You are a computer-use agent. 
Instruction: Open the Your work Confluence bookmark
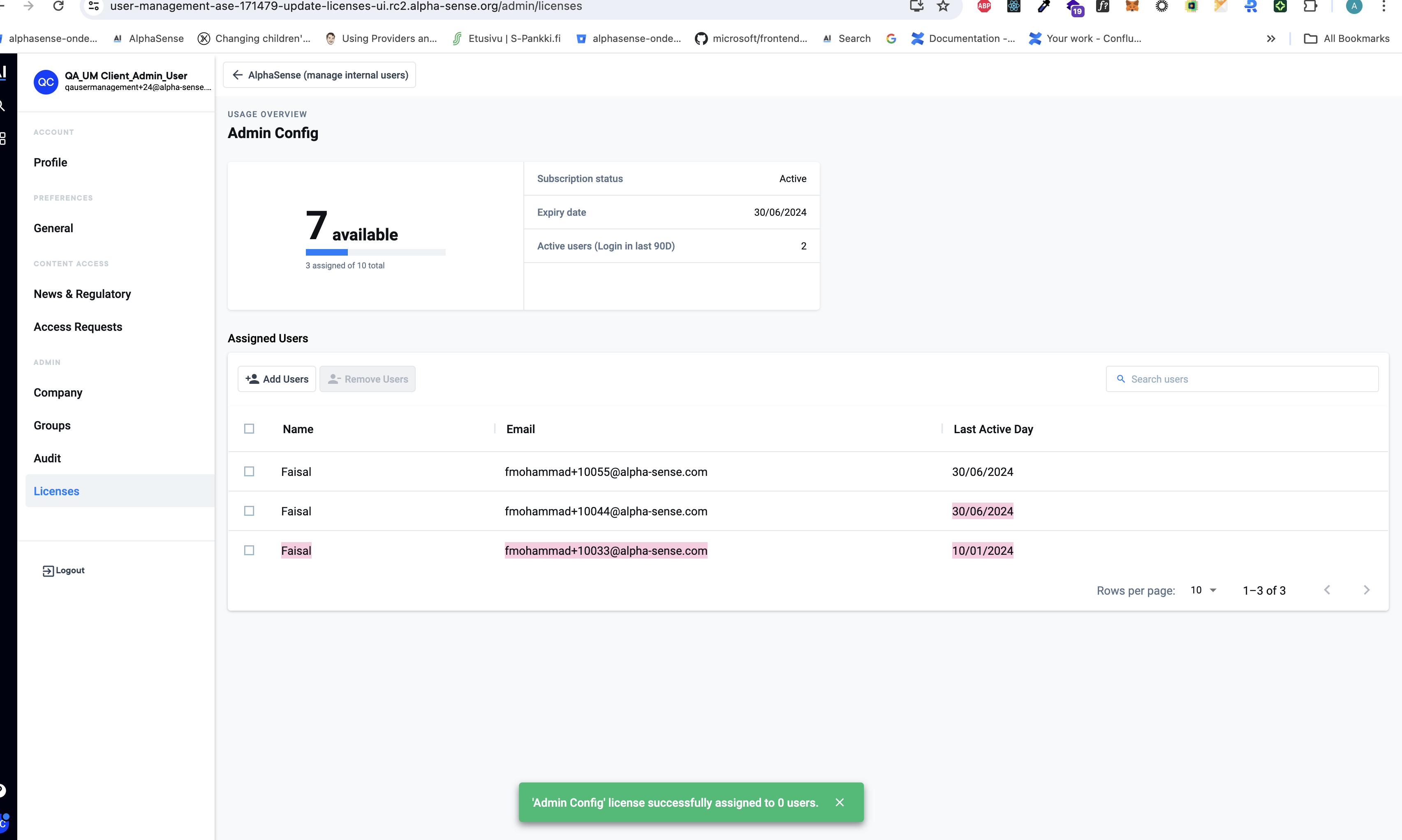click(1085, 39)
